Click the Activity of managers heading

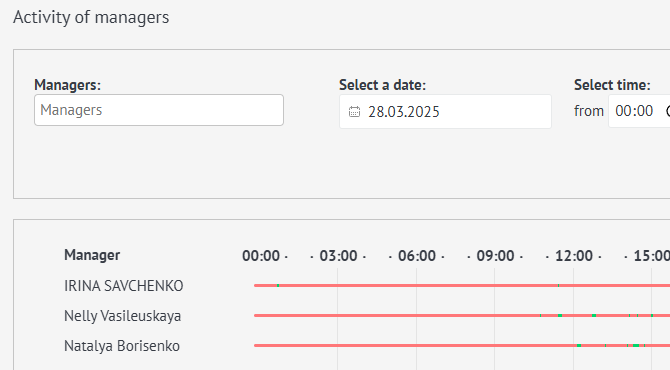91,18
